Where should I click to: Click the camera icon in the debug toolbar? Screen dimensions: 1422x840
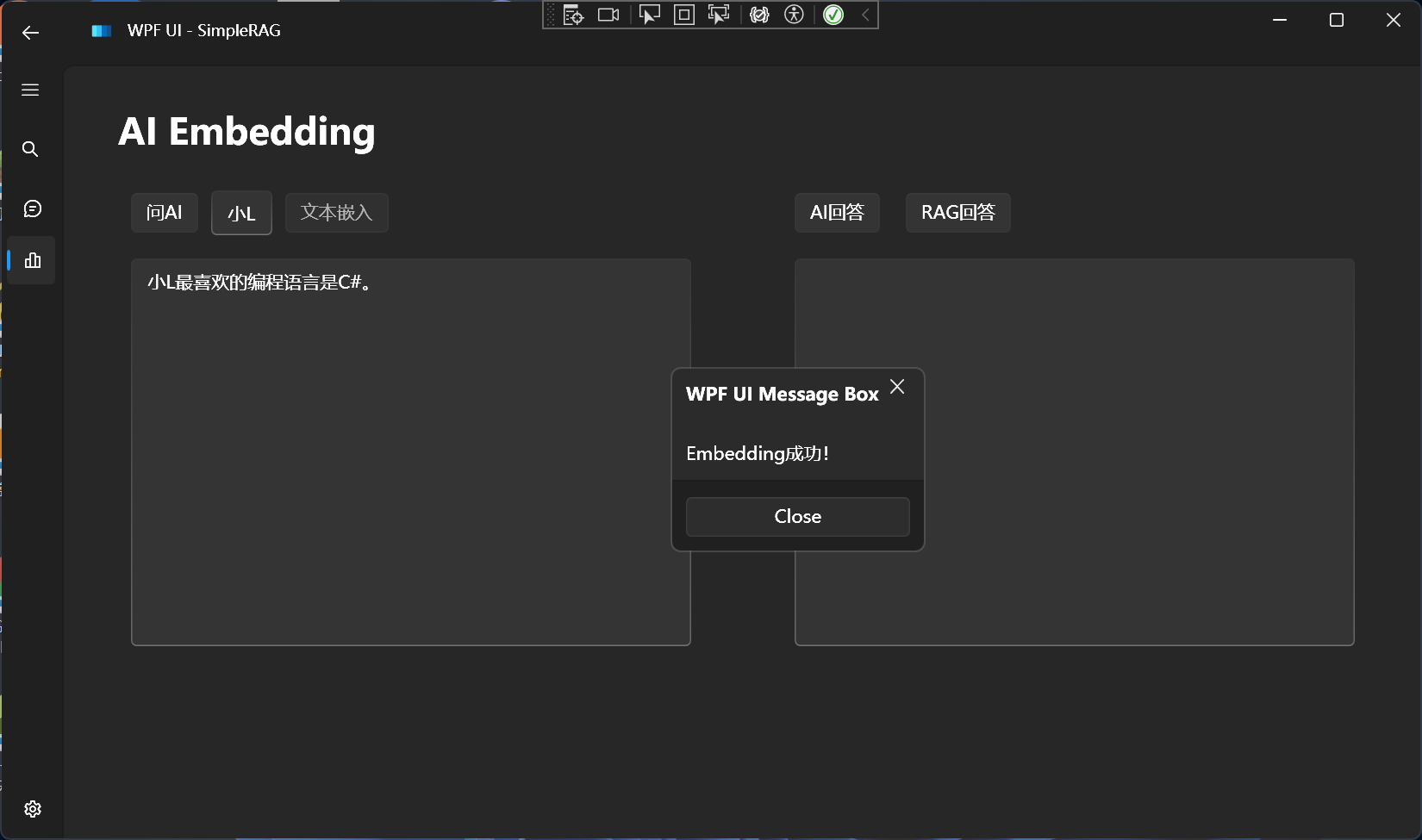[x=608, y=15]
